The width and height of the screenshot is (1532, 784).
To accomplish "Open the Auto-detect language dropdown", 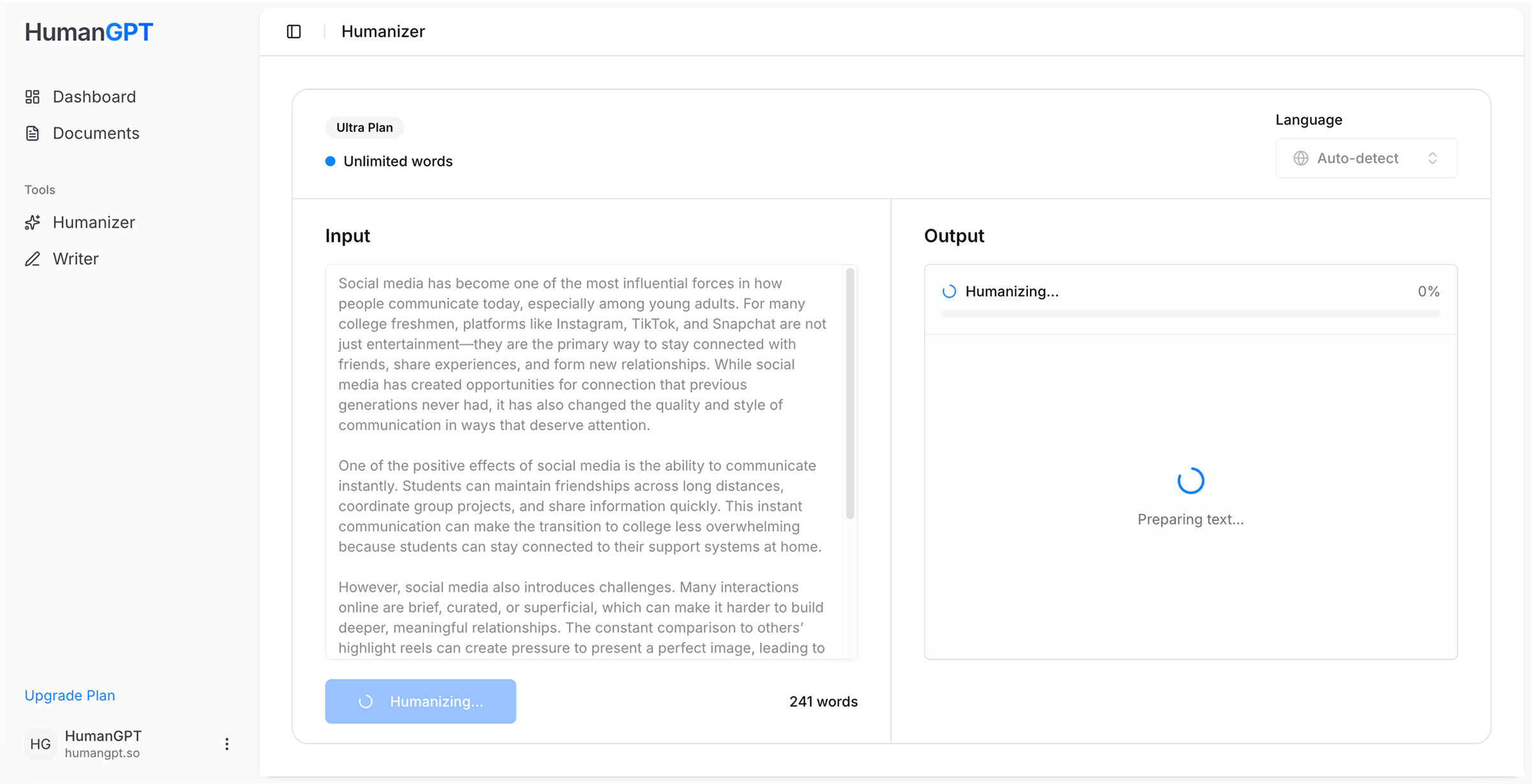I will point(1366,158).
